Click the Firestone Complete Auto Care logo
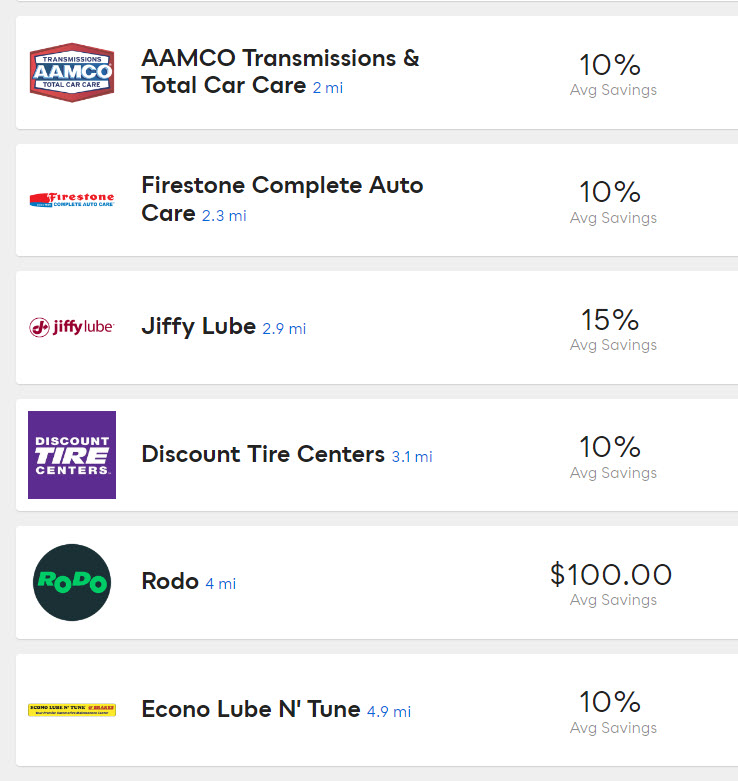This screenshot has width=738, height=781. (71, 200)
